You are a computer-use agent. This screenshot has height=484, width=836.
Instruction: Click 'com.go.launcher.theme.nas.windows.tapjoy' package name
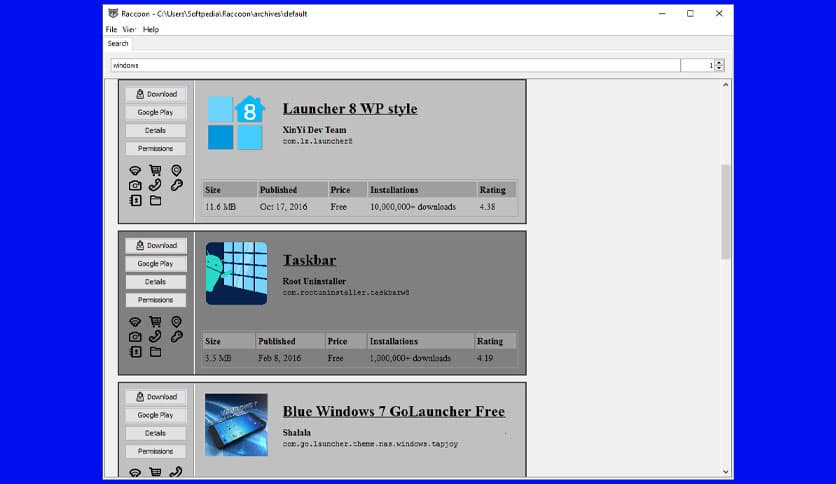coord(370,443)
